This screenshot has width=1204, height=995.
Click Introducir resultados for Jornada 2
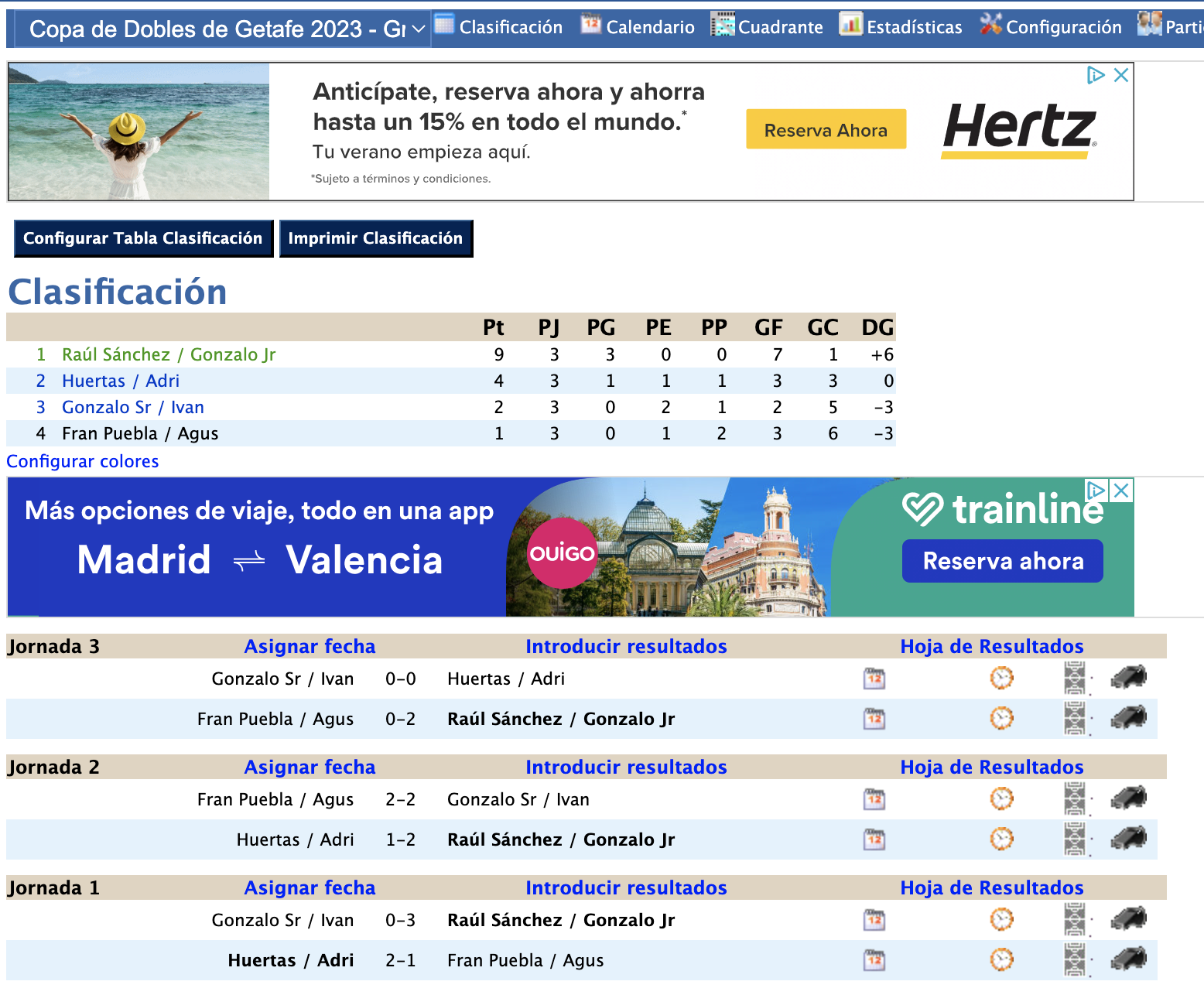(x=626, y=767)
